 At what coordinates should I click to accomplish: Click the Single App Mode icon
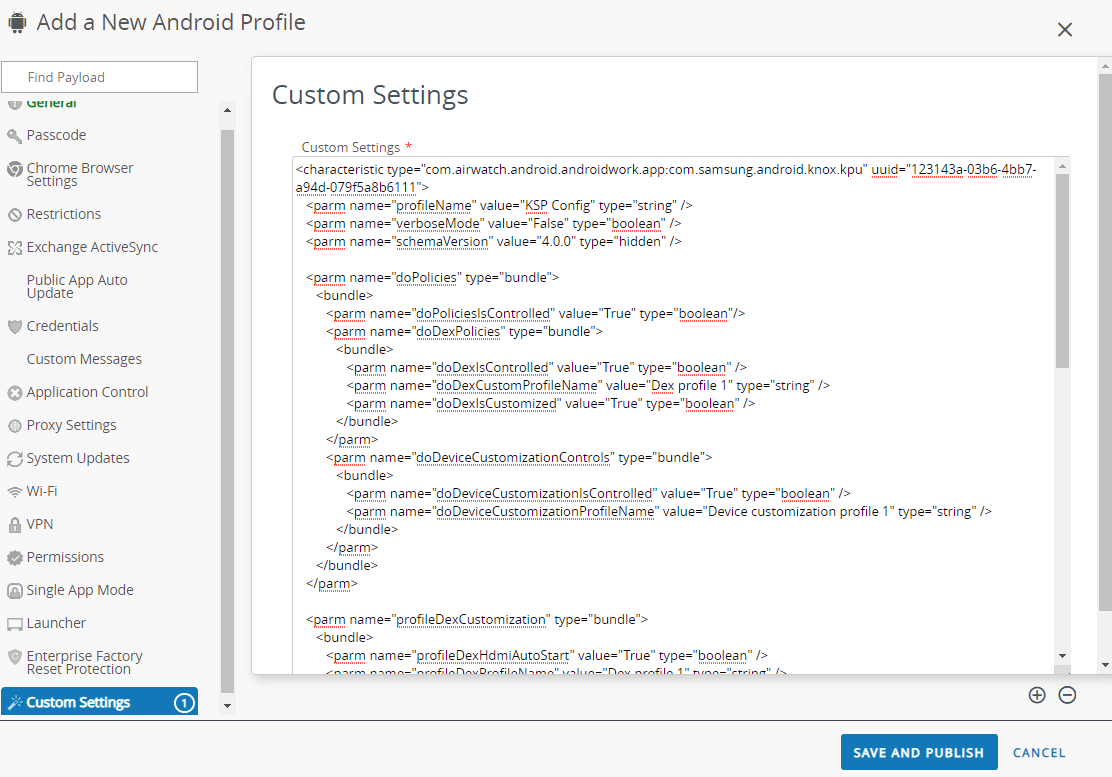tap(14, 590)
